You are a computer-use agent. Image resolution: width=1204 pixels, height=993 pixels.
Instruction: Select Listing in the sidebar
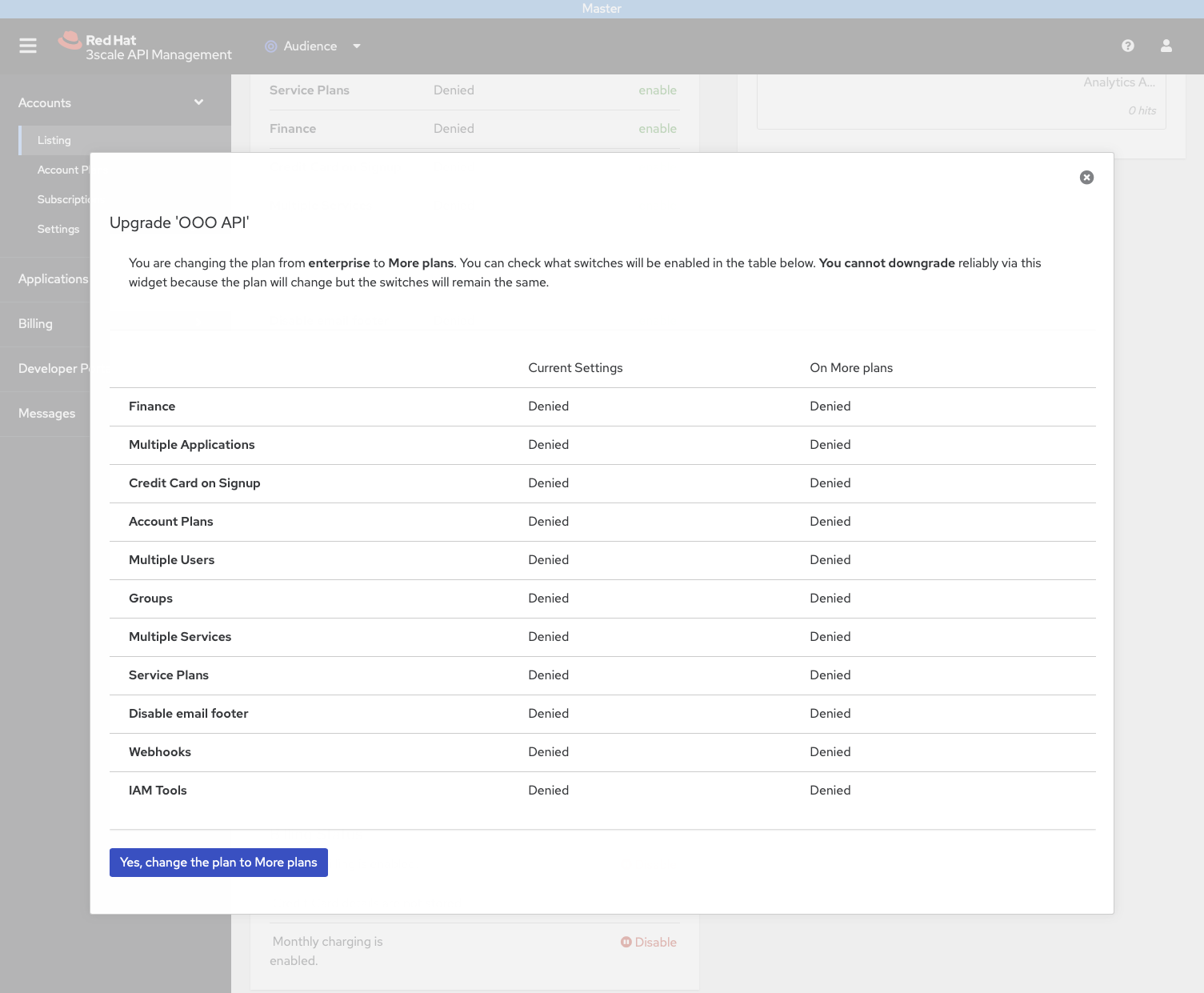coord(54,140)
